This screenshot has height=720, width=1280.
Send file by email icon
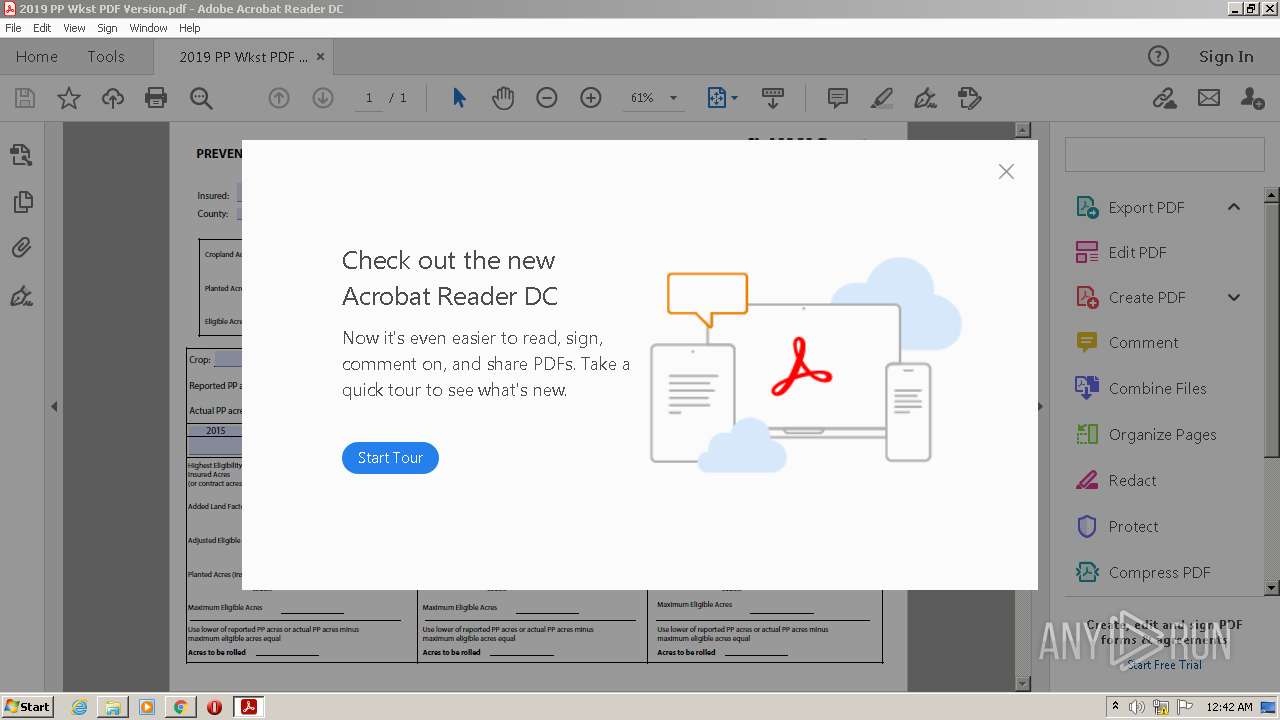[x=1209, y=98]
